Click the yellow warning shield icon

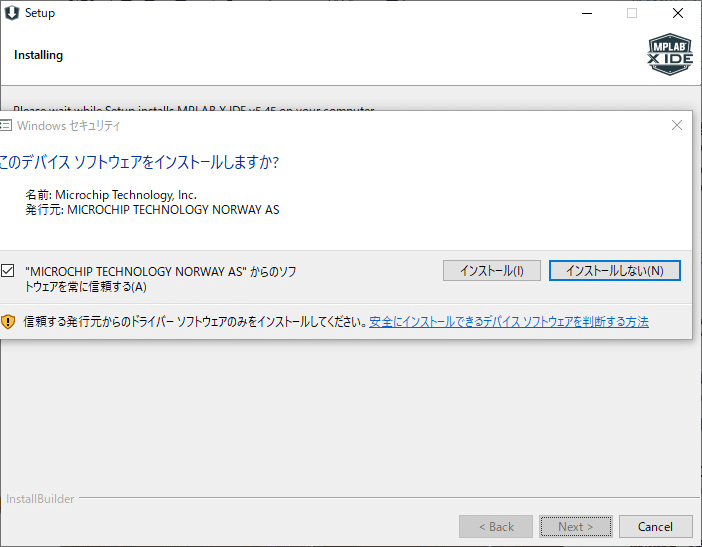click(8, 321)
